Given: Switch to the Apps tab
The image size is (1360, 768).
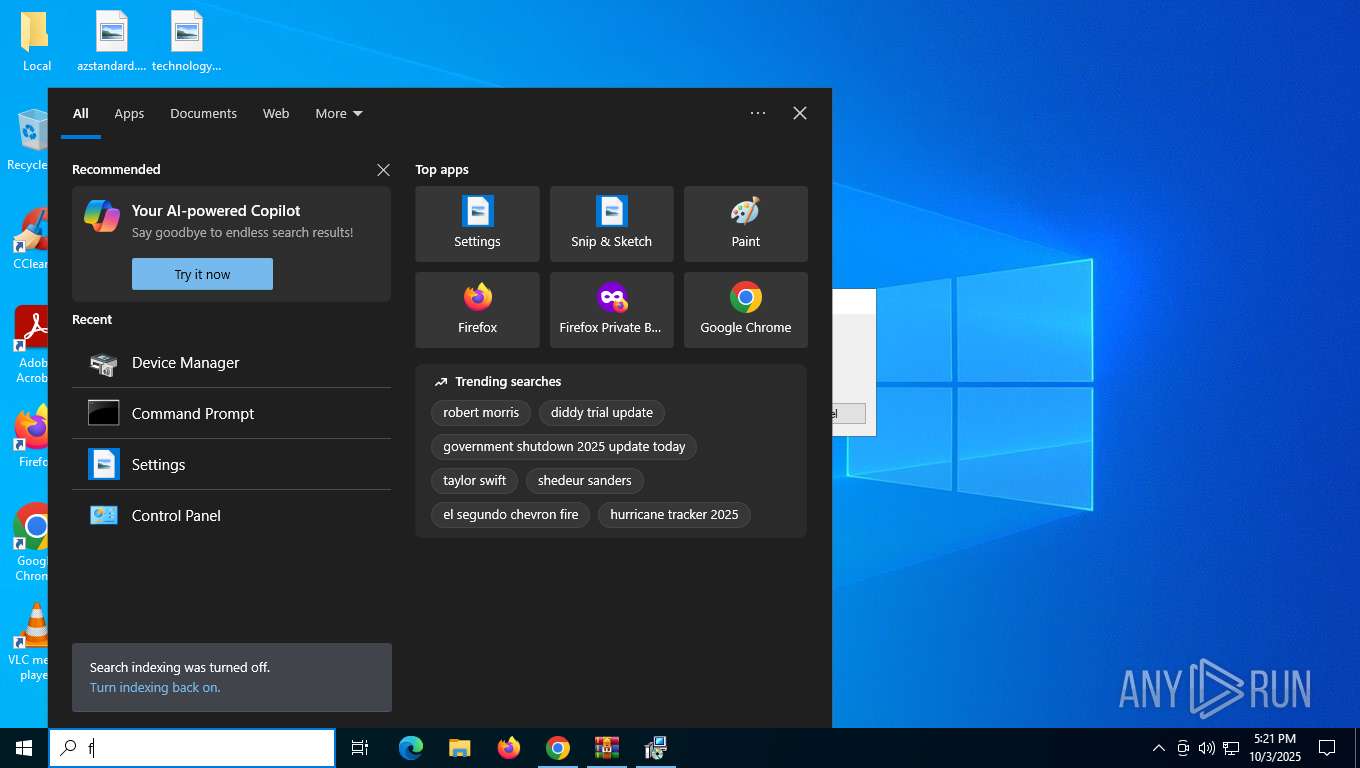Looking at the screenshot, I should (129, 114).
